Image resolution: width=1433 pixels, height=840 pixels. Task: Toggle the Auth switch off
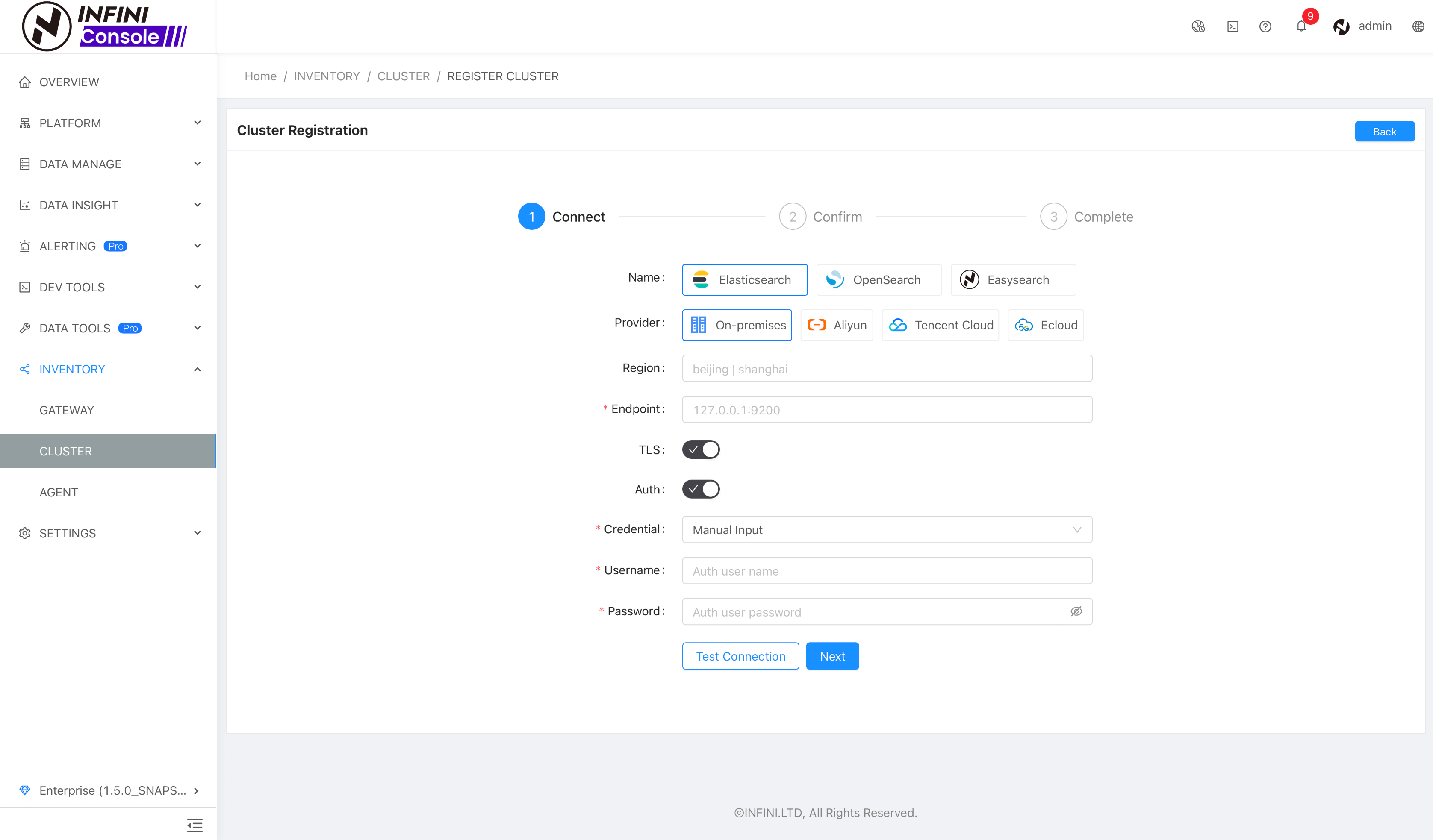701,489
